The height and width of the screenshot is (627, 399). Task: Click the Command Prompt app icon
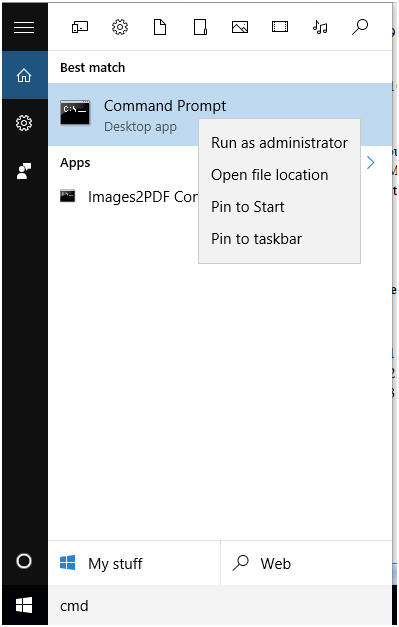pyautogui.click(x=75, y=113)
